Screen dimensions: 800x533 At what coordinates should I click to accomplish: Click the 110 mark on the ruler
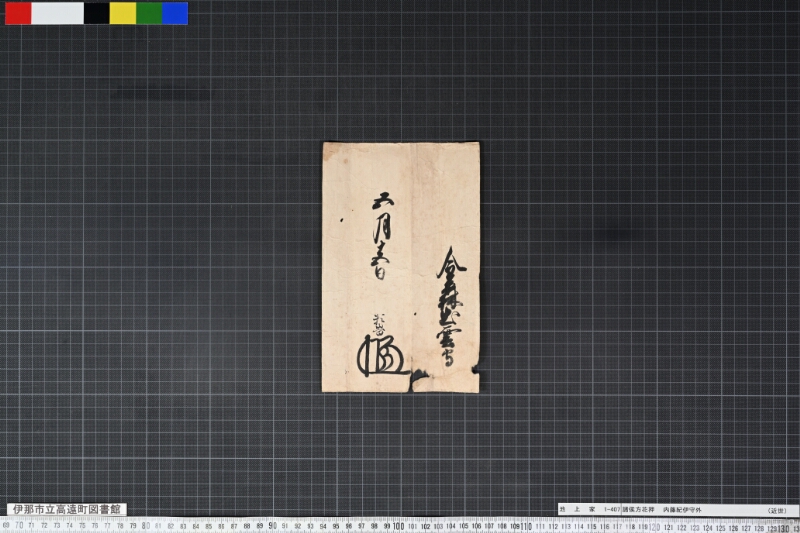[x=526, y=526]
